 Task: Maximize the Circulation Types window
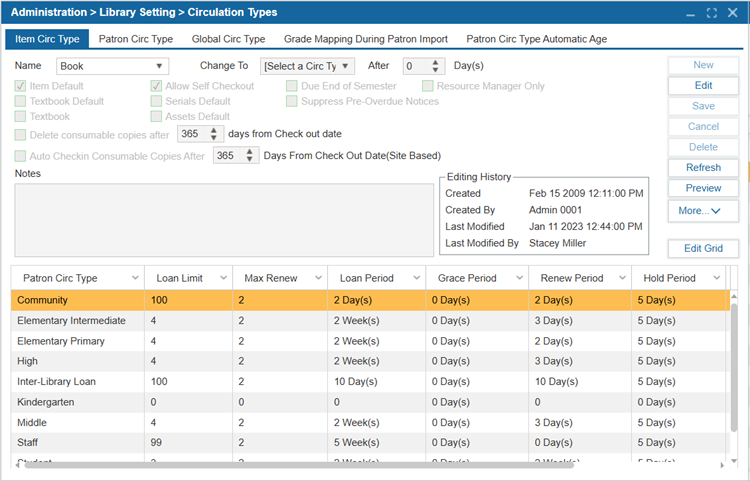[x=711, y=12]
